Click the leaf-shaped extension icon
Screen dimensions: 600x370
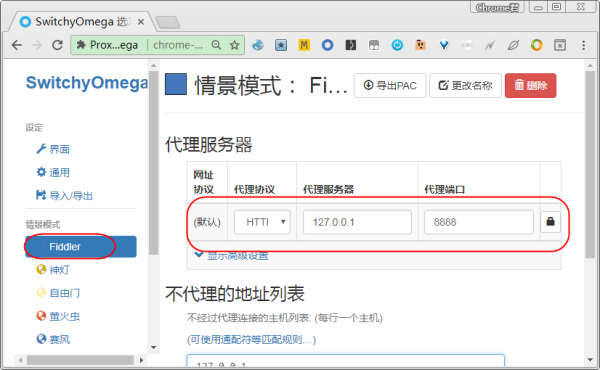pyautogui.click(x=513, y=45)
